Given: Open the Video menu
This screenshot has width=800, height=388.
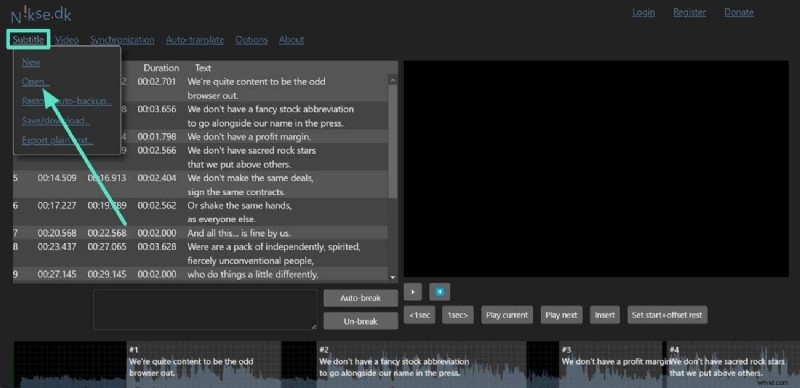Looking at the screenshot, I should 67,39.
